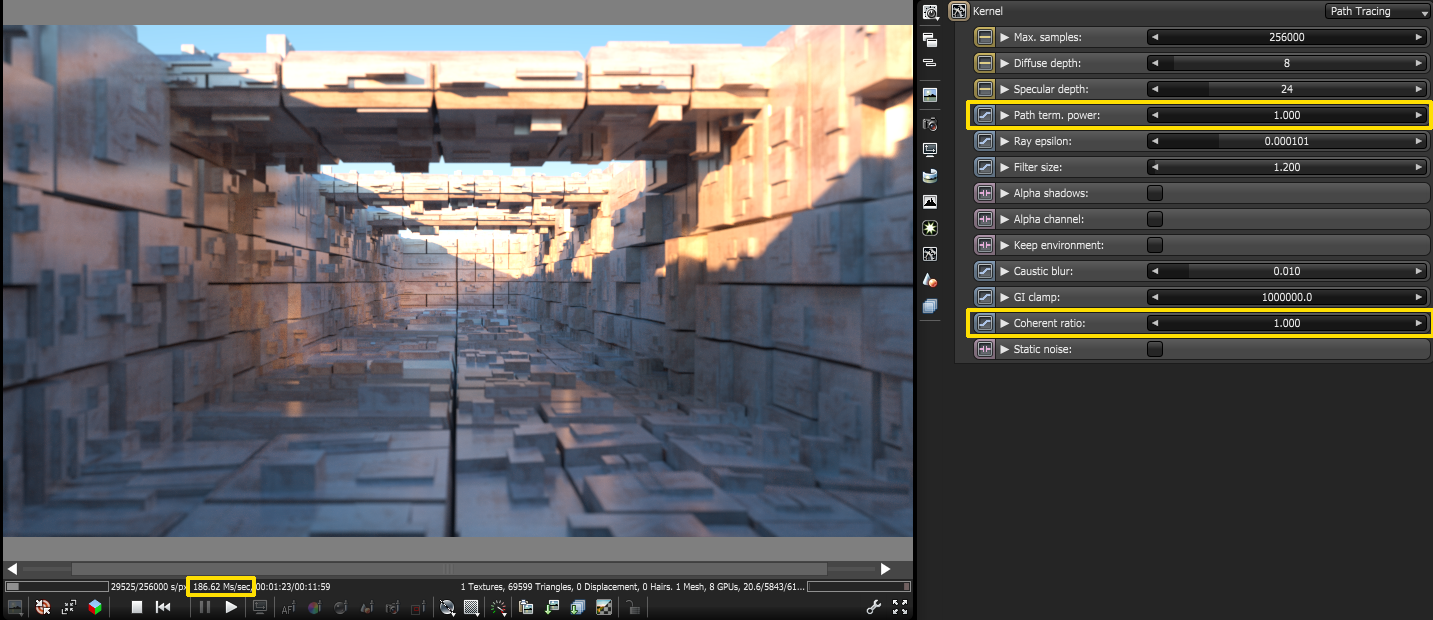The width and height of the screenshot is (1433, 620).
Task: Click the save render image icon
Action: tap(552, 607)
